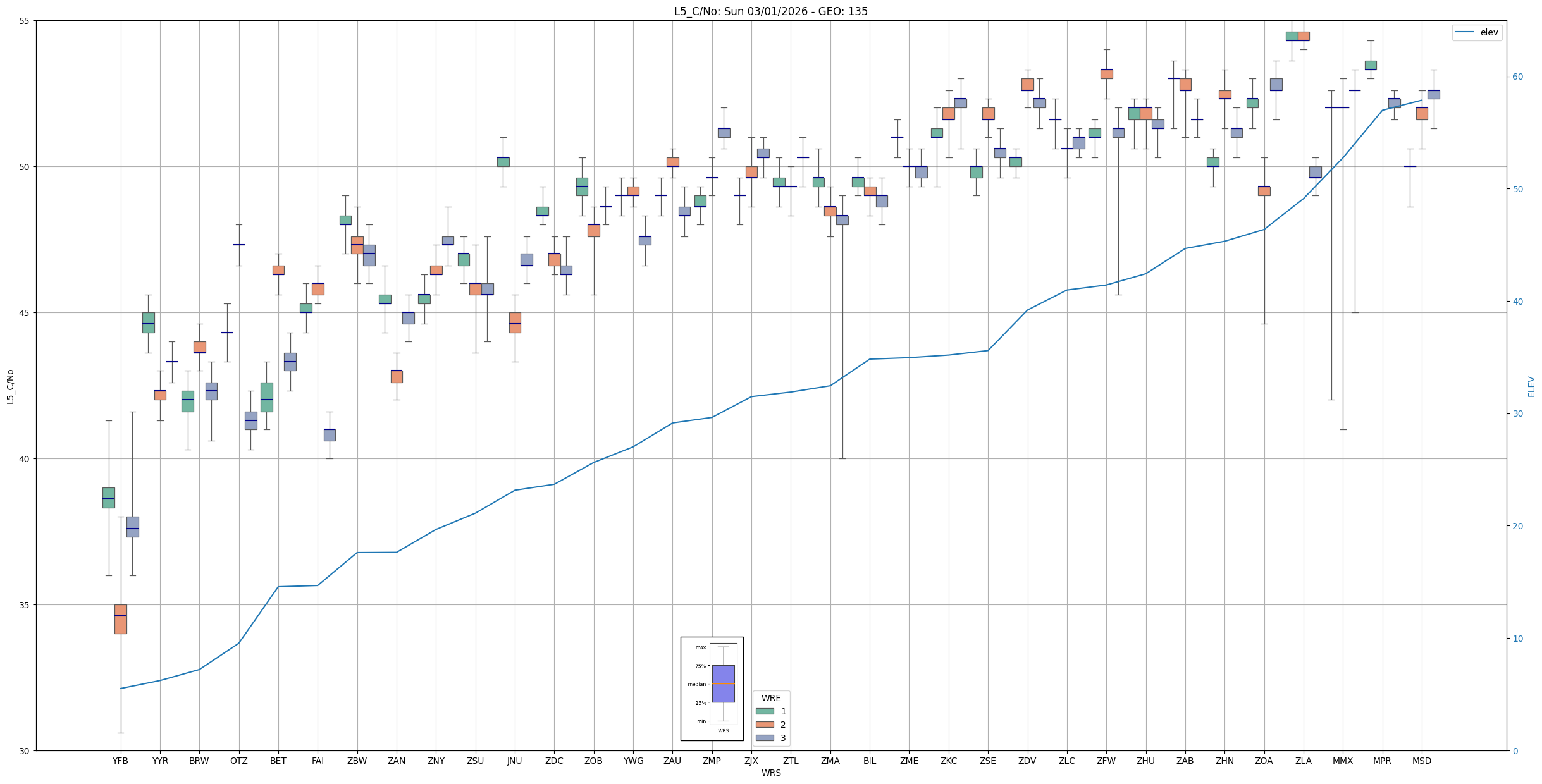The image size is (1542, 784).
Task: Click the WRE legend title
Action: (x=770, y=699)
